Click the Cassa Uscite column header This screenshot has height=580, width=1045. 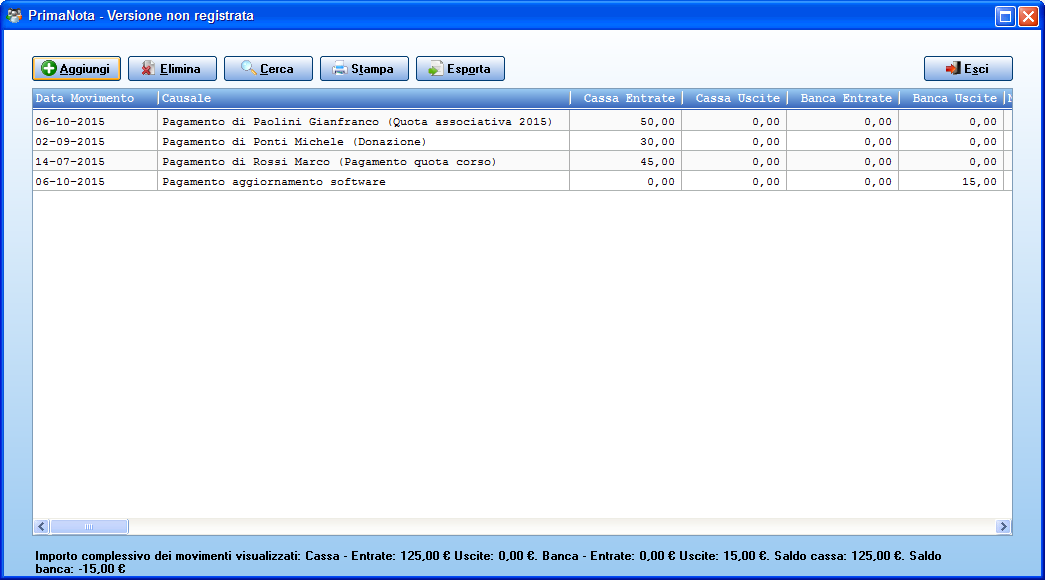(x=735, y=98)
